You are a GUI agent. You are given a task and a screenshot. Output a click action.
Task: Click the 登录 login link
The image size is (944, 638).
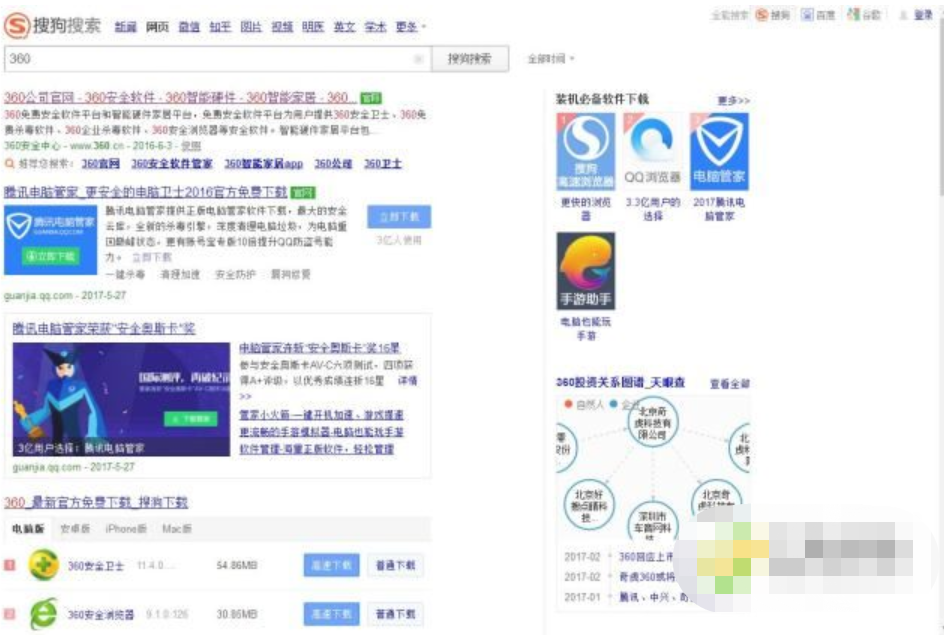tap(923, 15)
